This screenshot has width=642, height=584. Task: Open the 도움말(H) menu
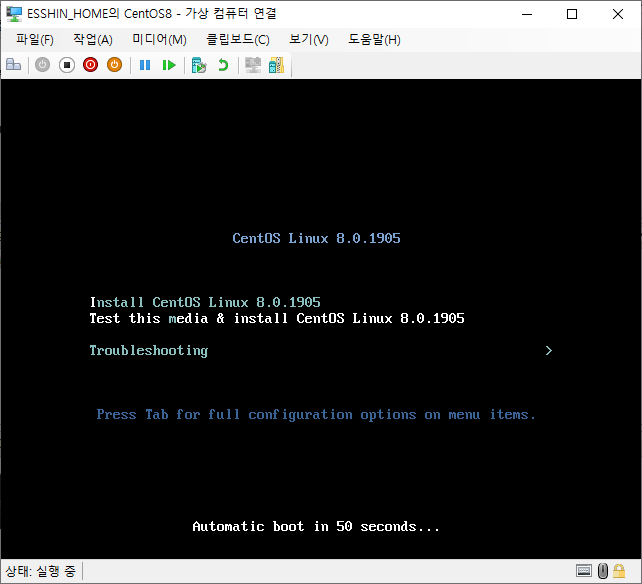[x=374, y=40]
